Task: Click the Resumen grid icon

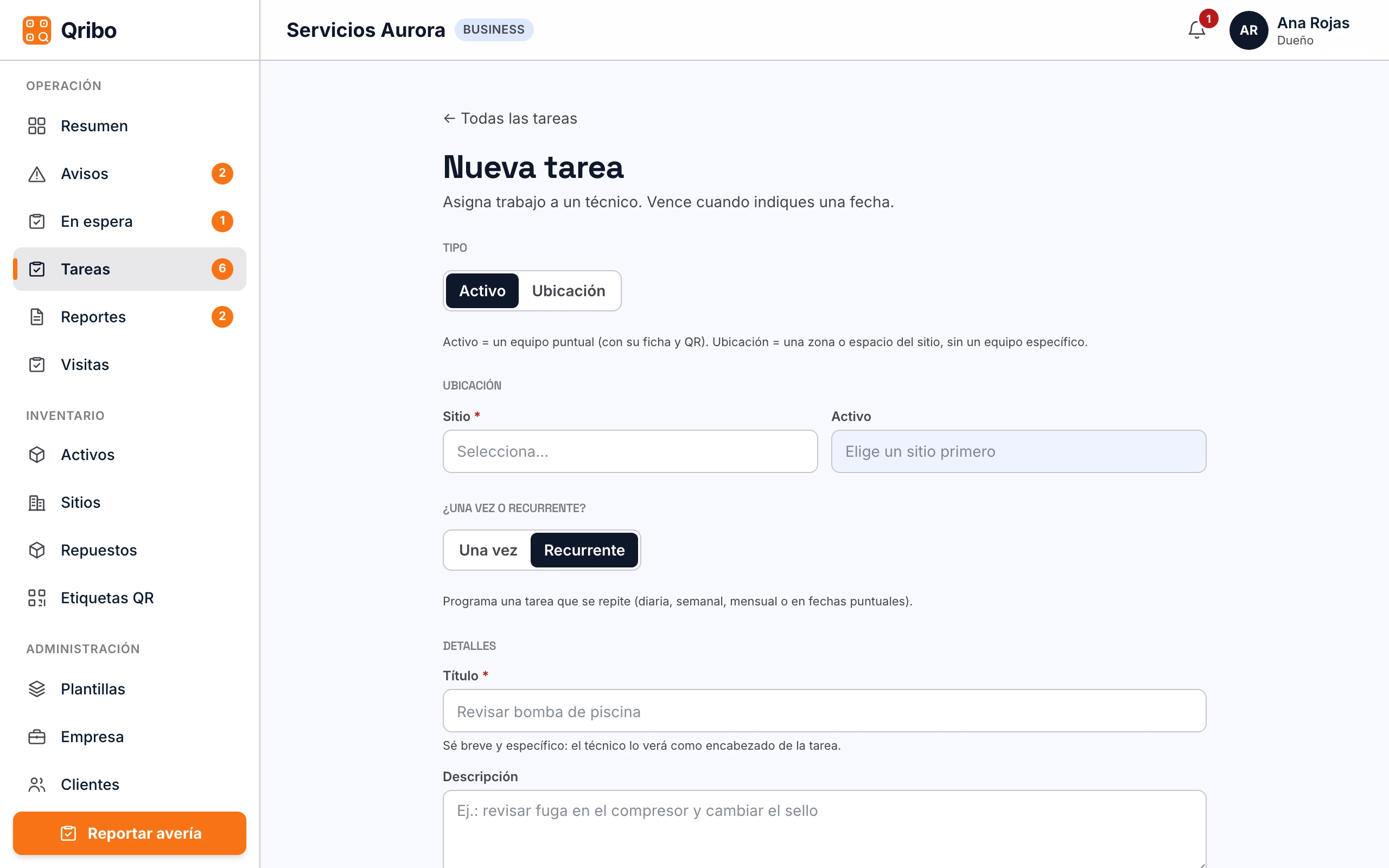Action: [x=37, y=126]
